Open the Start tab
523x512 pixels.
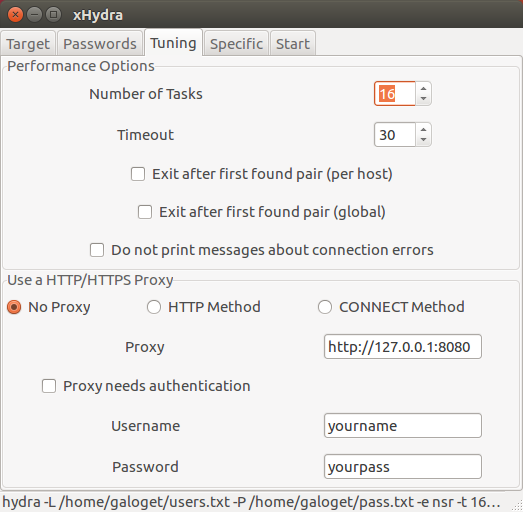point(293,43)
